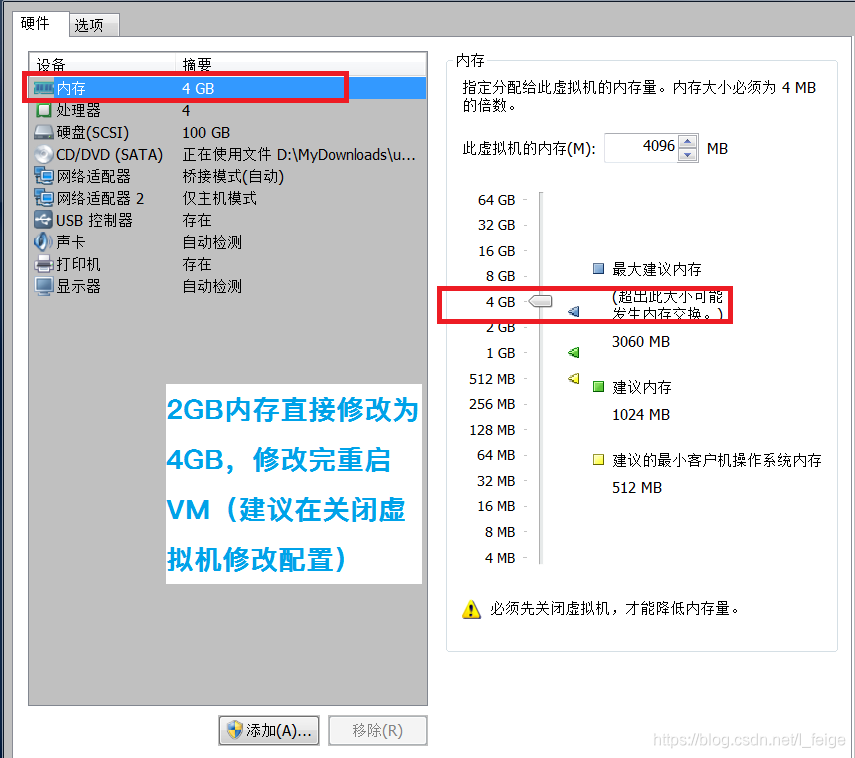This screenshot has width=855, height=758.
Task: Click the printer (打印机) icon
Action: tap(44, 264)
